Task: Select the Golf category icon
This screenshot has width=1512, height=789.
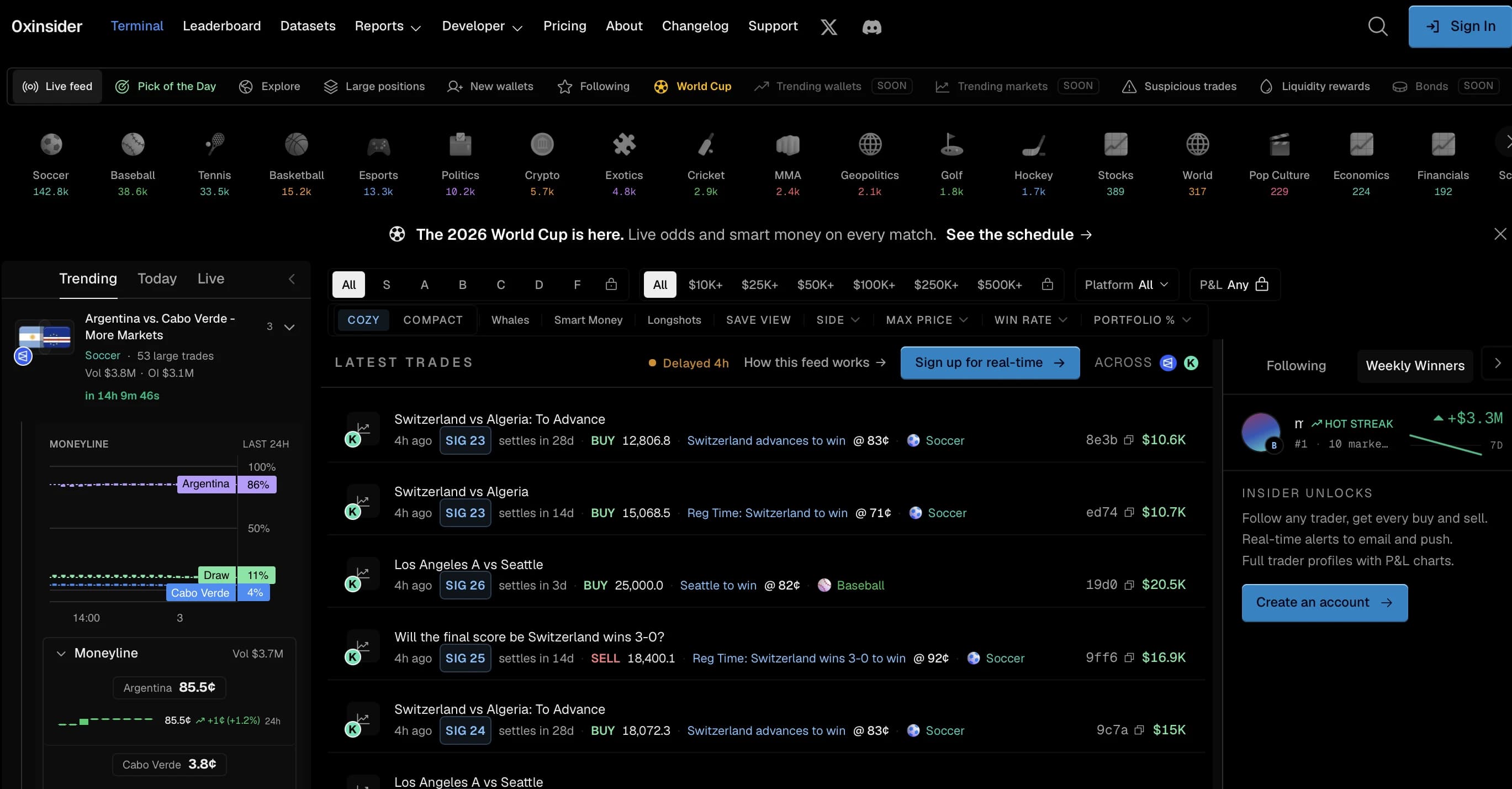Action: tap(951, 144)
